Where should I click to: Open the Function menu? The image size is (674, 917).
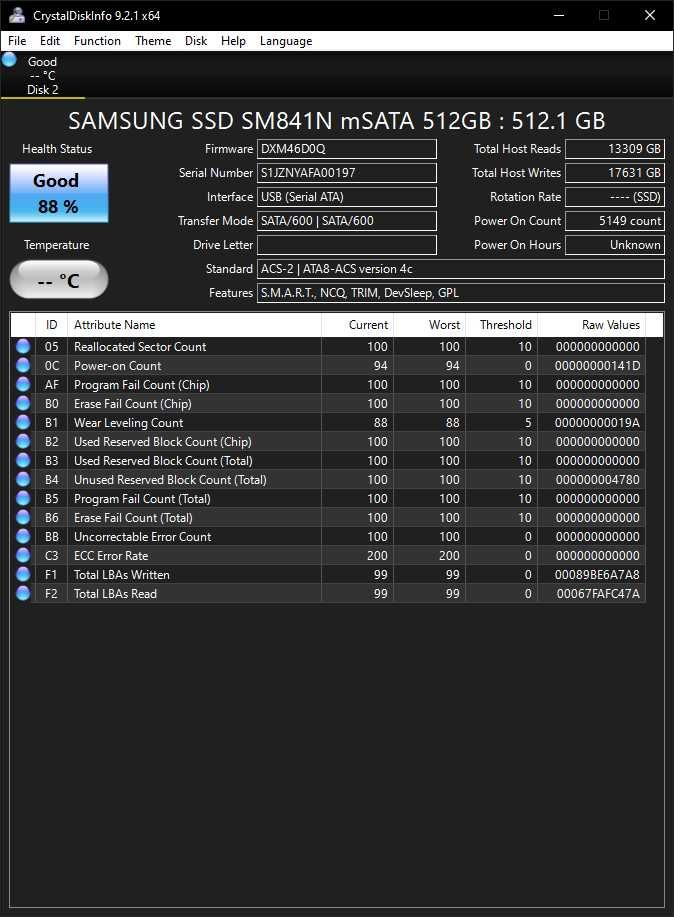tap(97, 41)
